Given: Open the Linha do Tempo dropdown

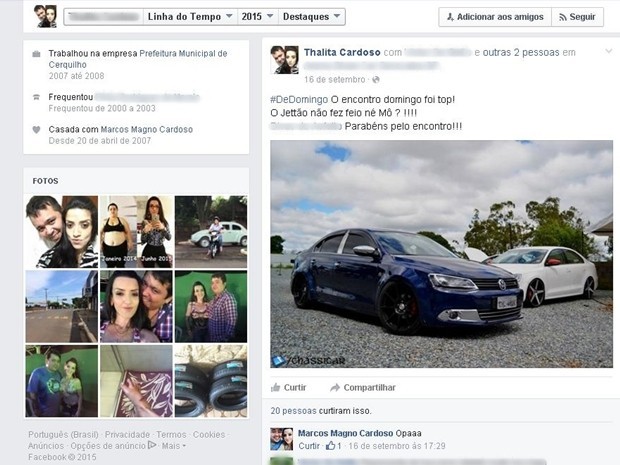Looking at the screenshot, I should click(x=190, y=17).
